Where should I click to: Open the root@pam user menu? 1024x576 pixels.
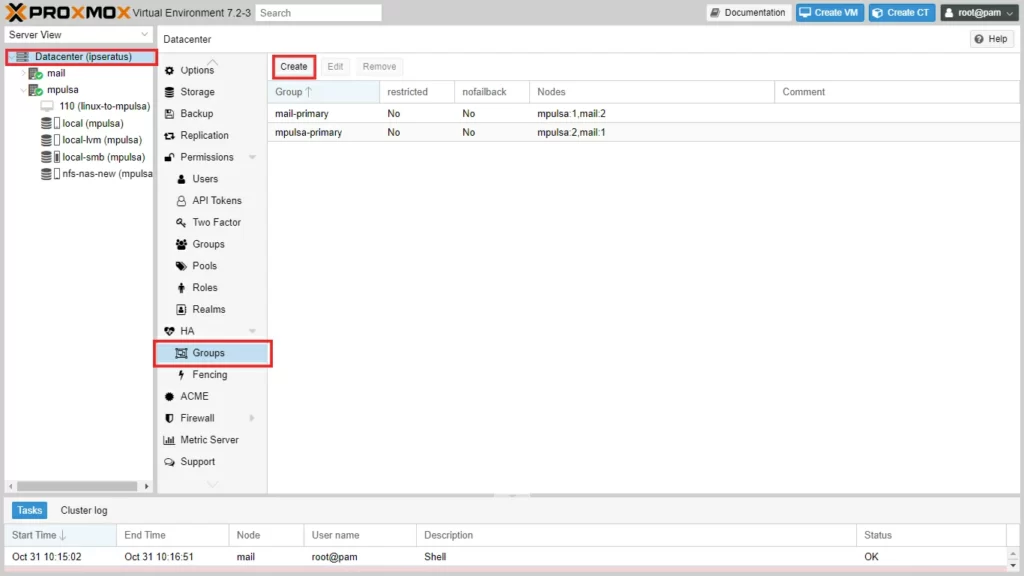[978, 13]
